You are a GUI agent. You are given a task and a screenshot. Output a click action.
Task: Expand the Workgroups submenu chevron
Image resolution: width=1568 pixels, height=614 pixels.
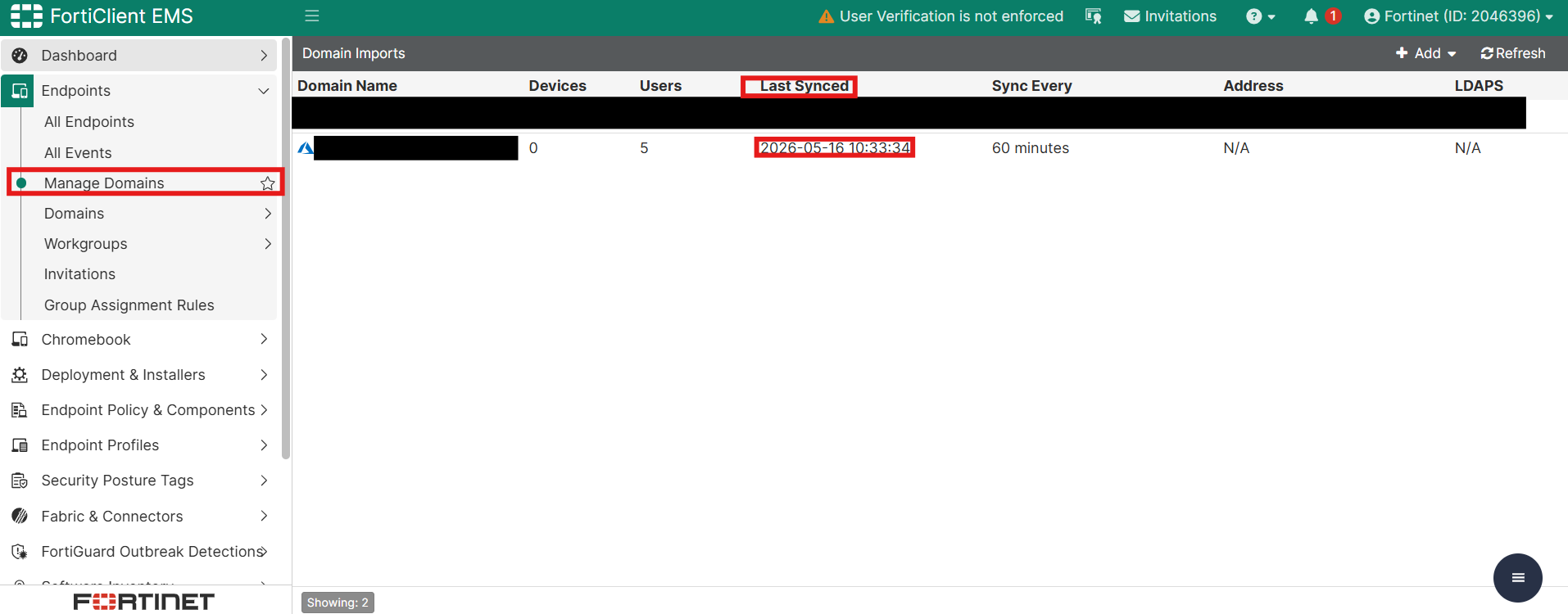click(x=268, y=244)
